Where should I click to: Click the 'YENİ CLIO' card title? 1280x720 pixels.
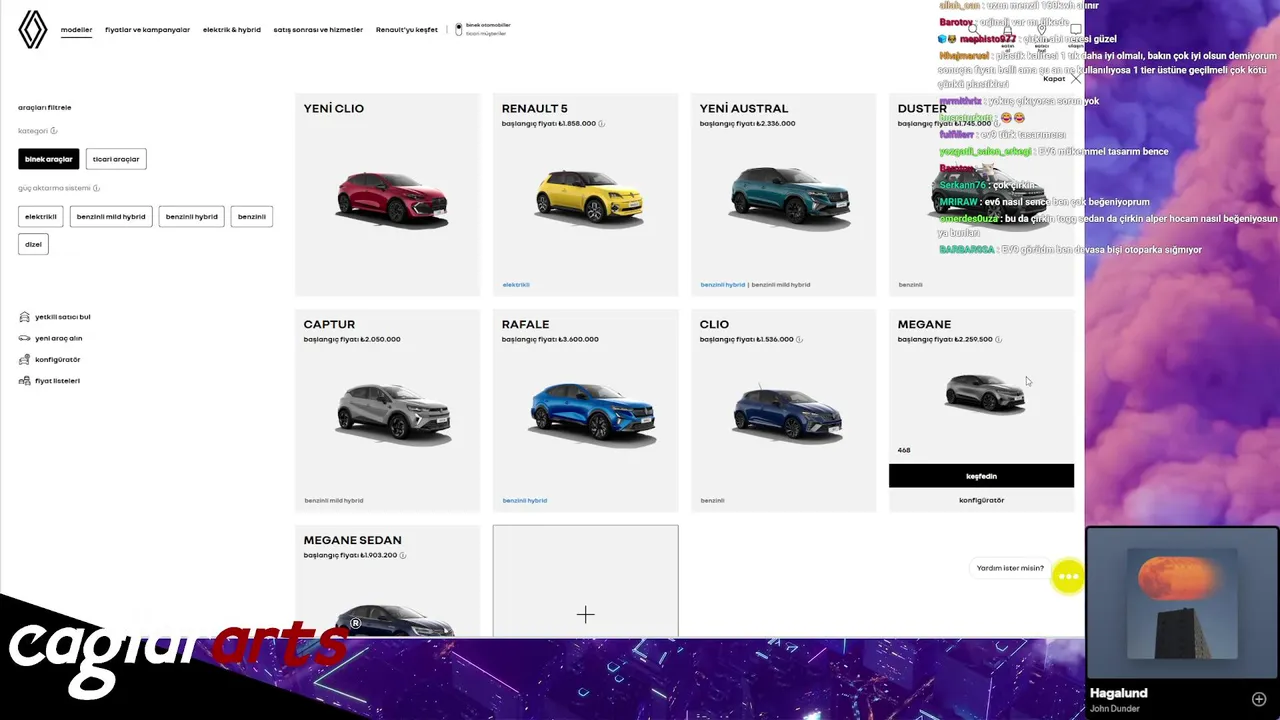[x=334, y=108]
